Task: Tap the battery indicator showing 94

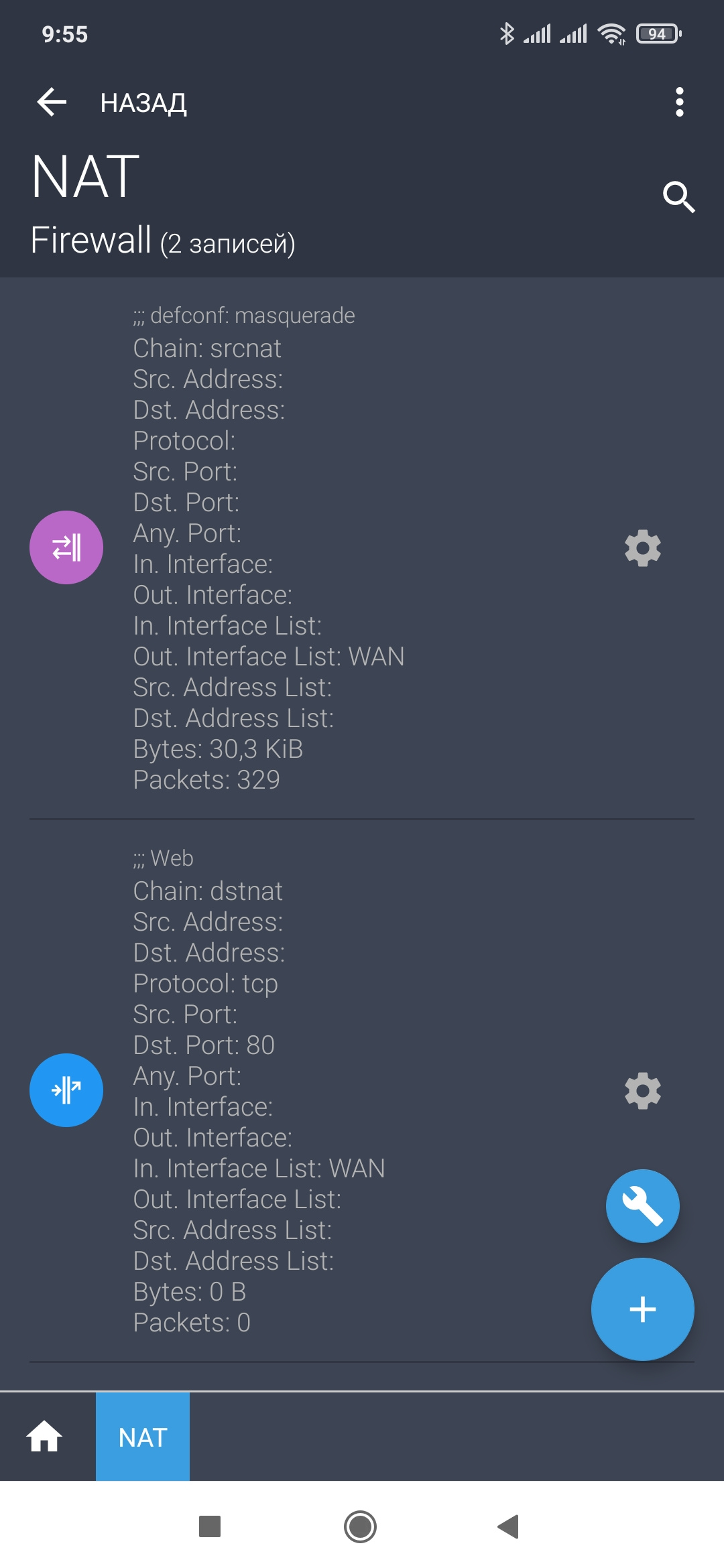Action: tap(658, 34)
